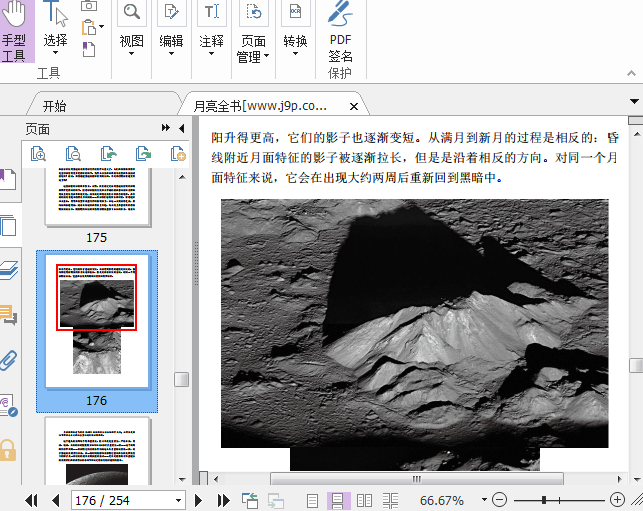The height and width of the screenshot is (511, 643).
Task: Open the layers panel in the sidebar
Action: coord(9,270)
